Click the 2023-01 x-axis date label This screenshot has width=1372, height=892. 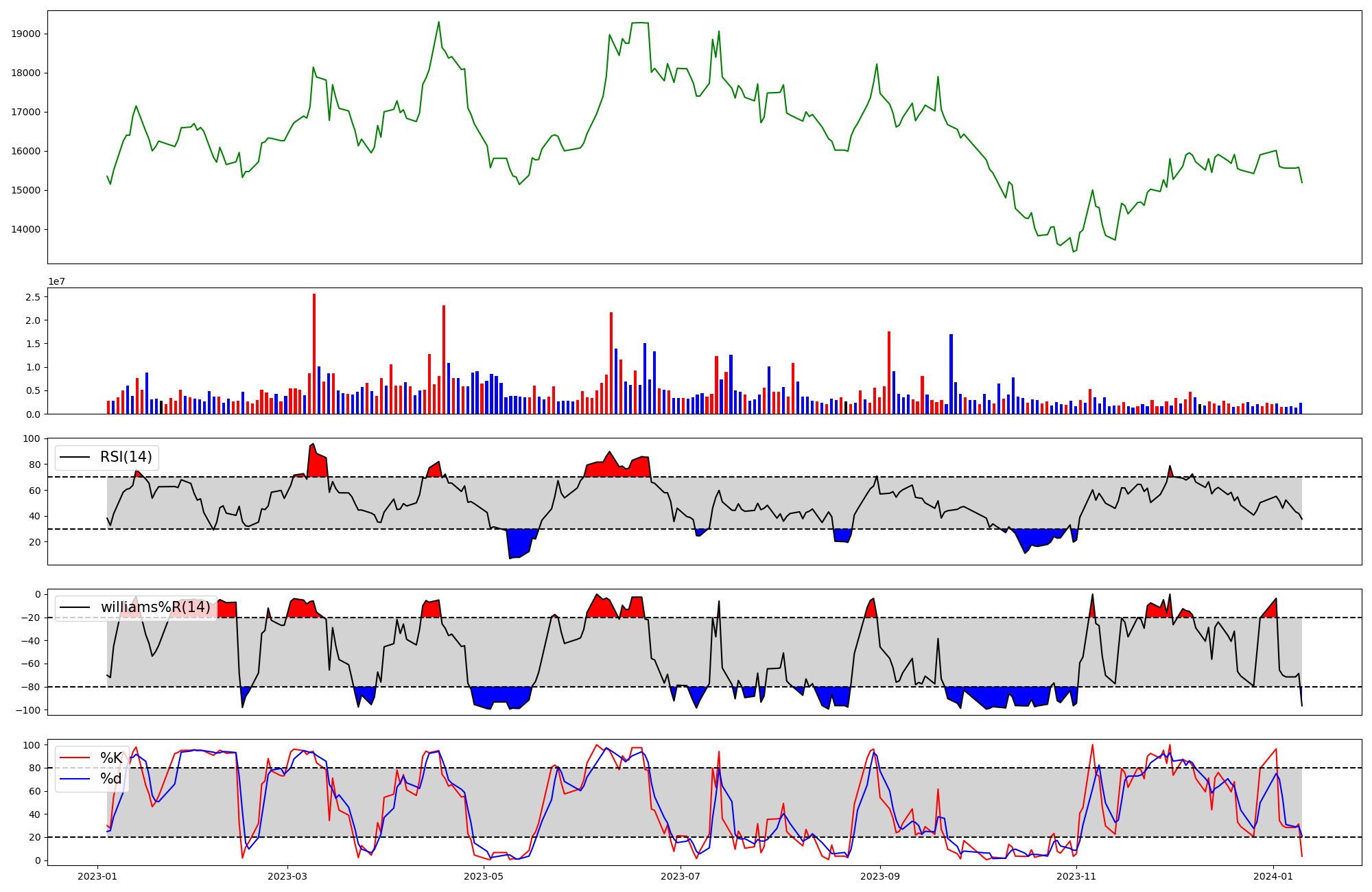pyautogui.click(x=97, y=876)
